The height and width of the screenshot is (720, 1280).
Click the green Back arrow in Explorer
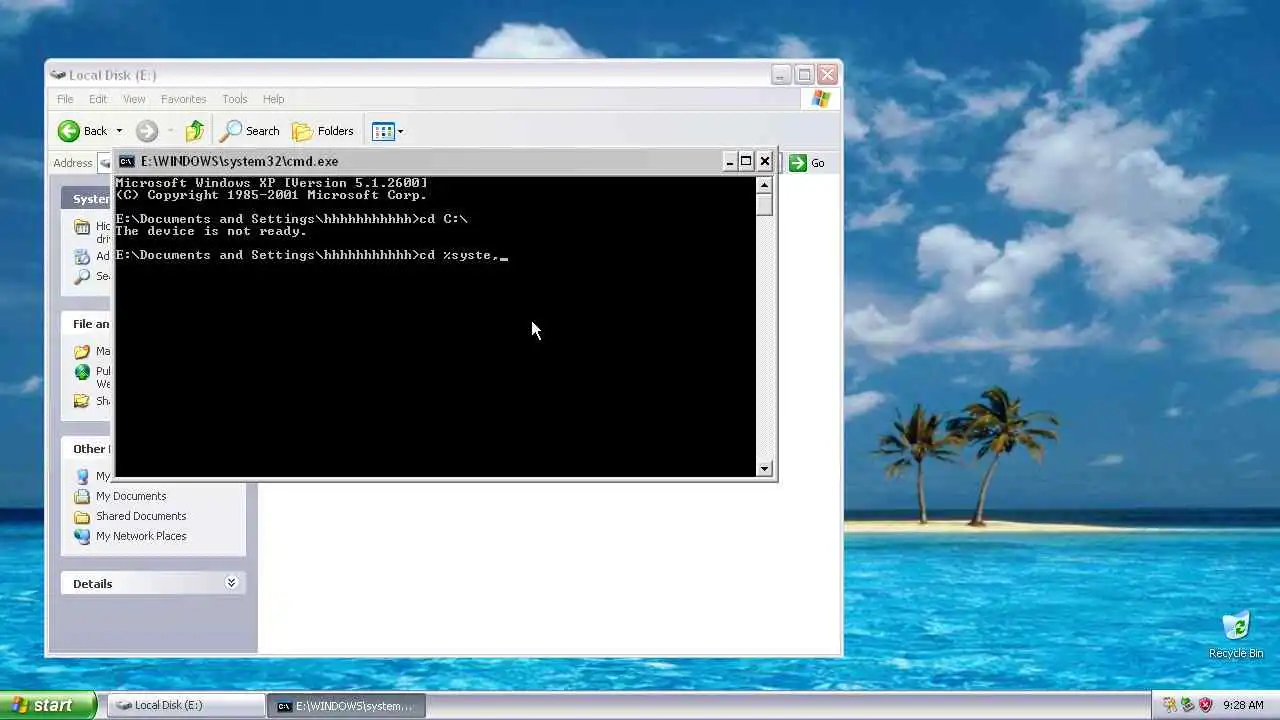(x=69, y=131)
